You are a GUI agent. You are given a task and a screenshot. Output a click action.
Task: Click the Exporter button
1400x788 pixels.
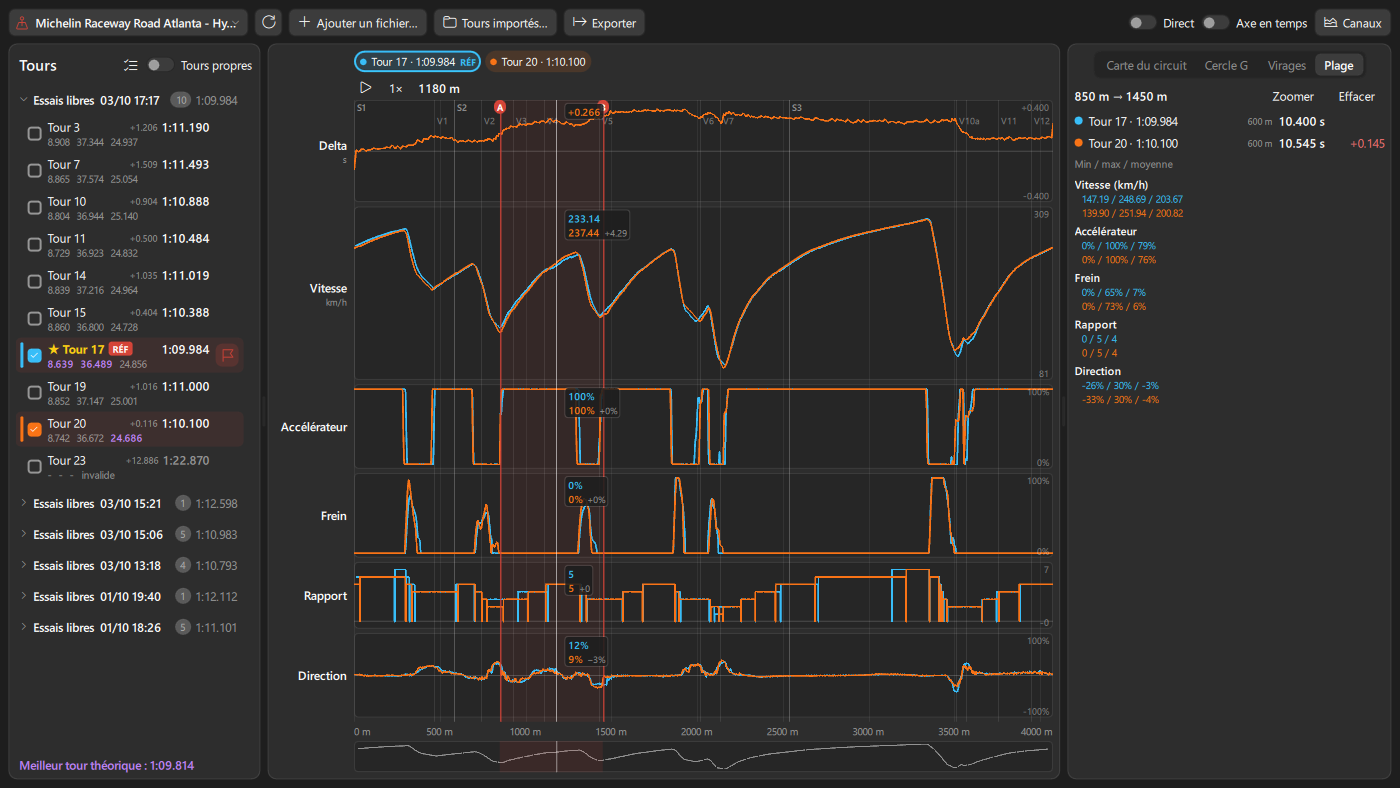[x=604, y=22]
